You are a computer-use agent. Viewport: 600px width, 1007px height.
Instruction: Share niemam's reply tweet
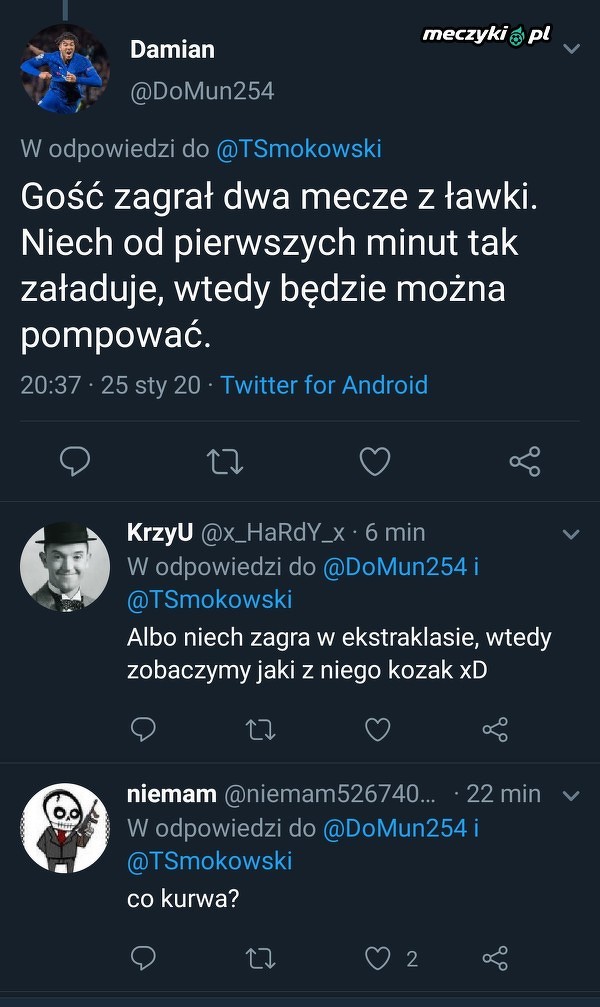click(x=495, y=959)
